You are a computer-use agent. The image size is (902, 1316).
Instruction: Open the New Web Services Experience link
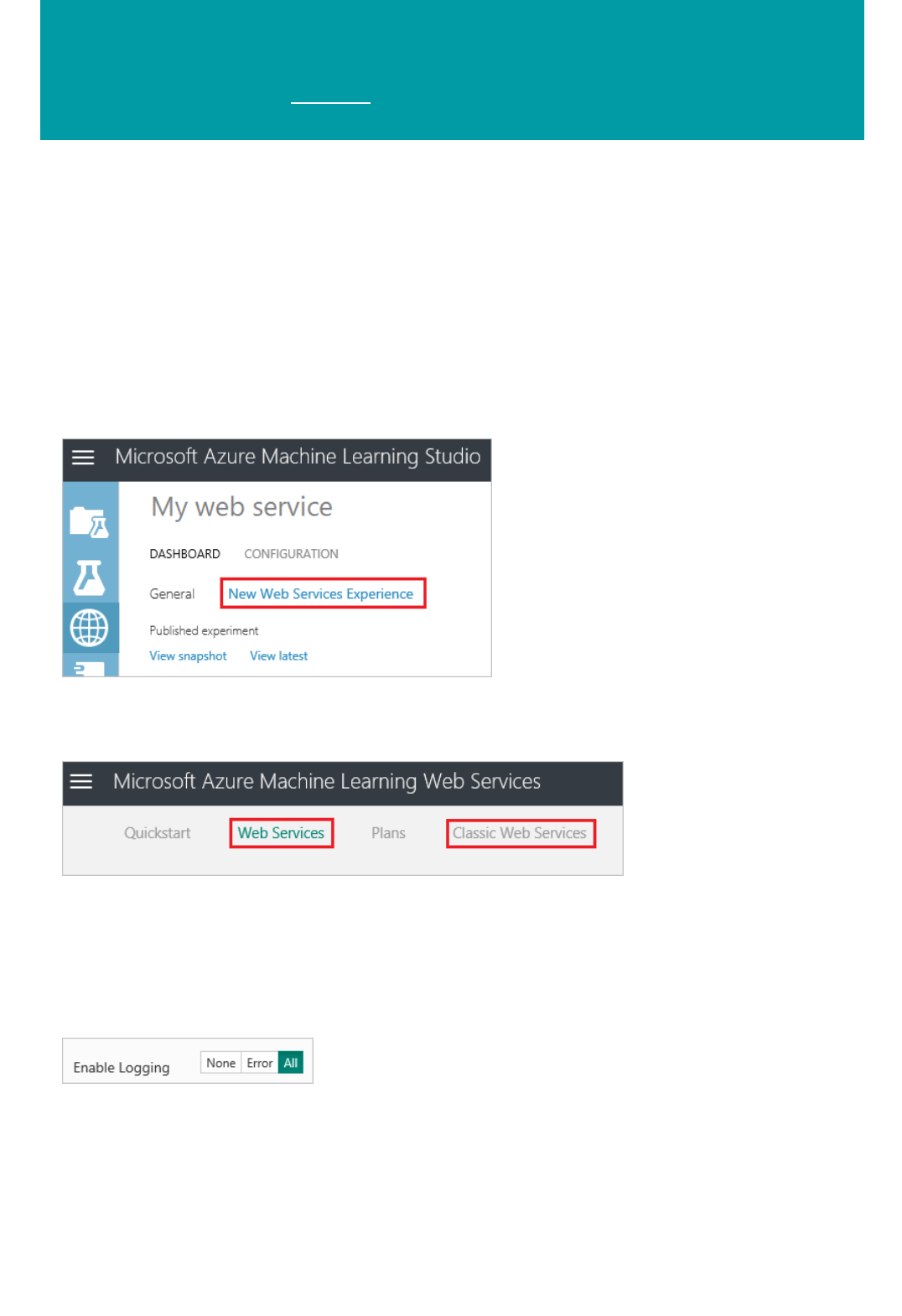pos(321,593)
